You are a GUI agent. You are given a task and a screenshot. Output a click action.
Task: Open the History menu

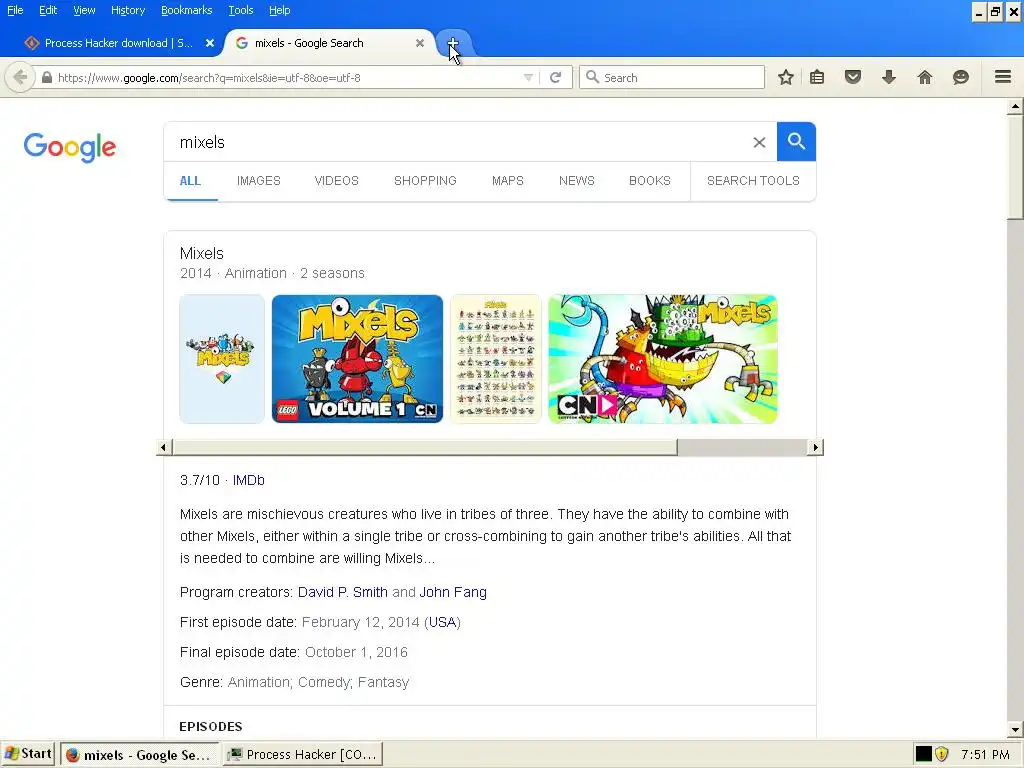(127, 10)
